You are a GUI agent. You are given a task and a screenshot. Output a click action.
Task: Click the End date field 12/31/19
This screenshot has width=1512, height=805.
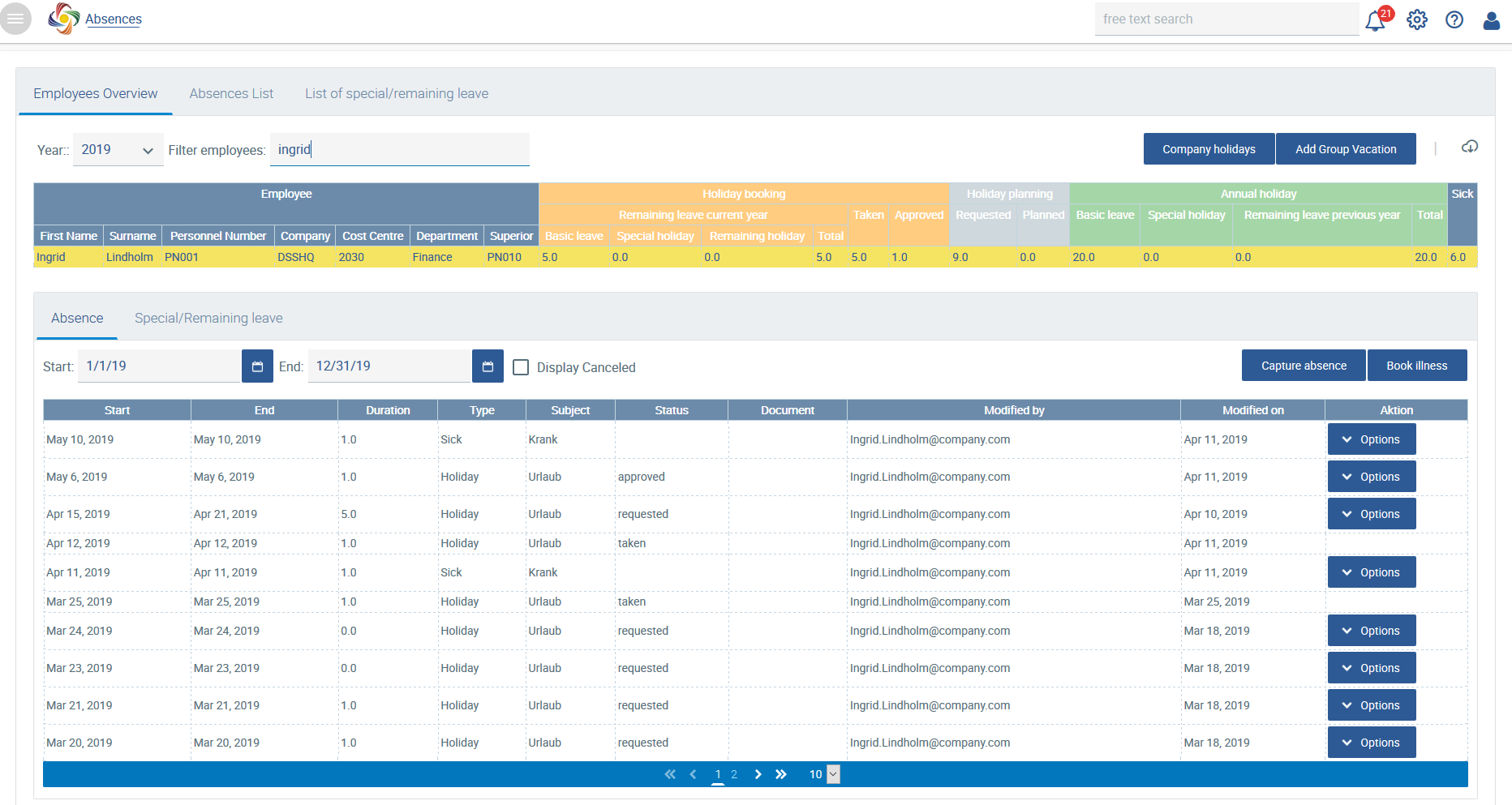pos(389,366)
